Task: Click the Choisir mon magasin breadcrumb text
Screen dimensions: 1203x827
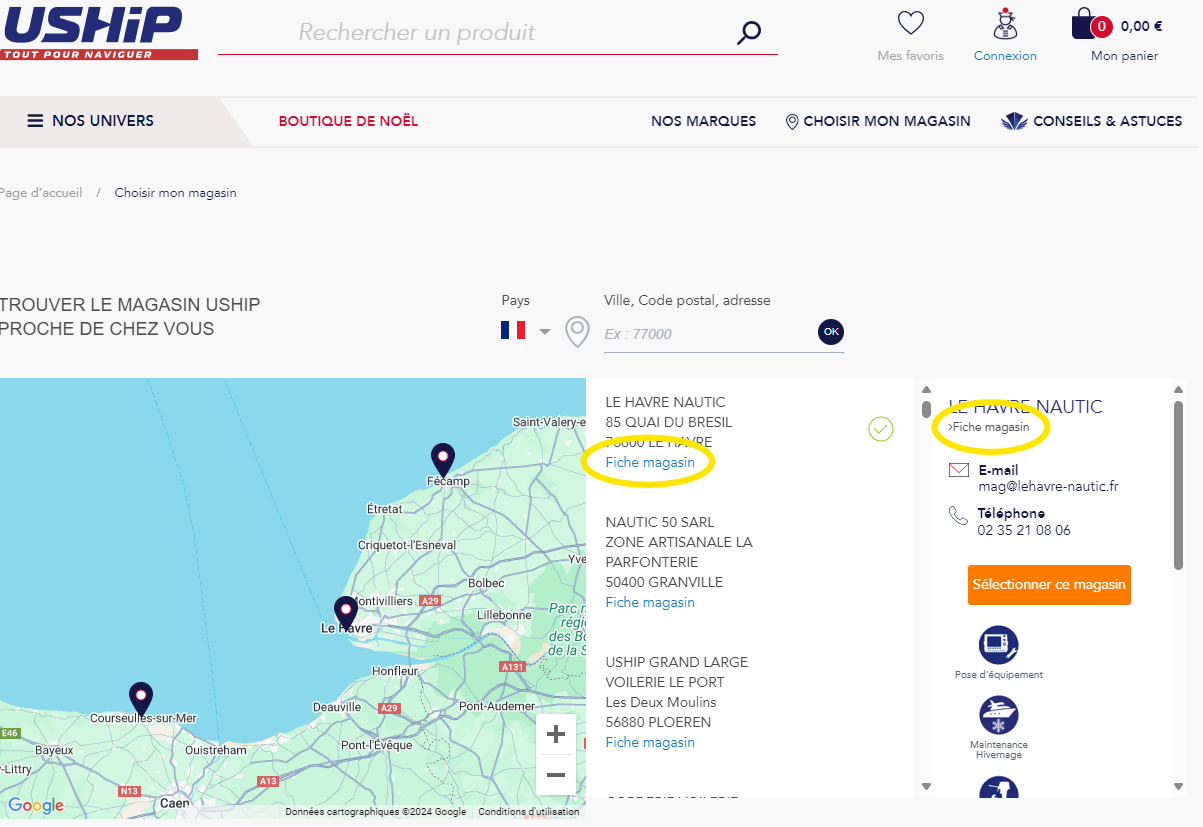Action: 176,193
